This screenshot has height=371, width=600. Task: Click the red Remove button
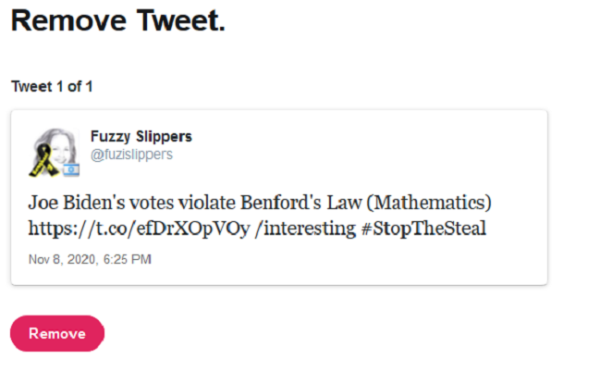click(x=57, y=334)
